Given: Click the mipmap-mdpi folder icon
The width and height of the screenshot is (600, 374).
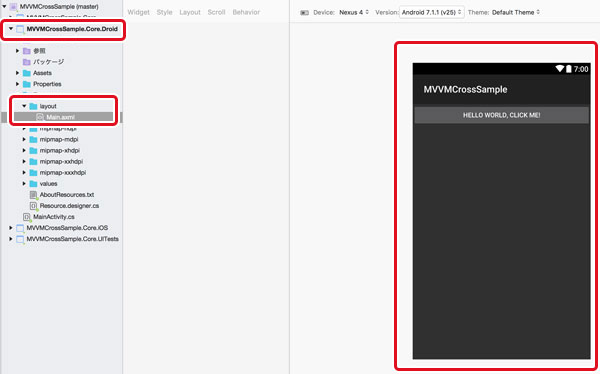Looking at the screenshot, I should (33, 139).
